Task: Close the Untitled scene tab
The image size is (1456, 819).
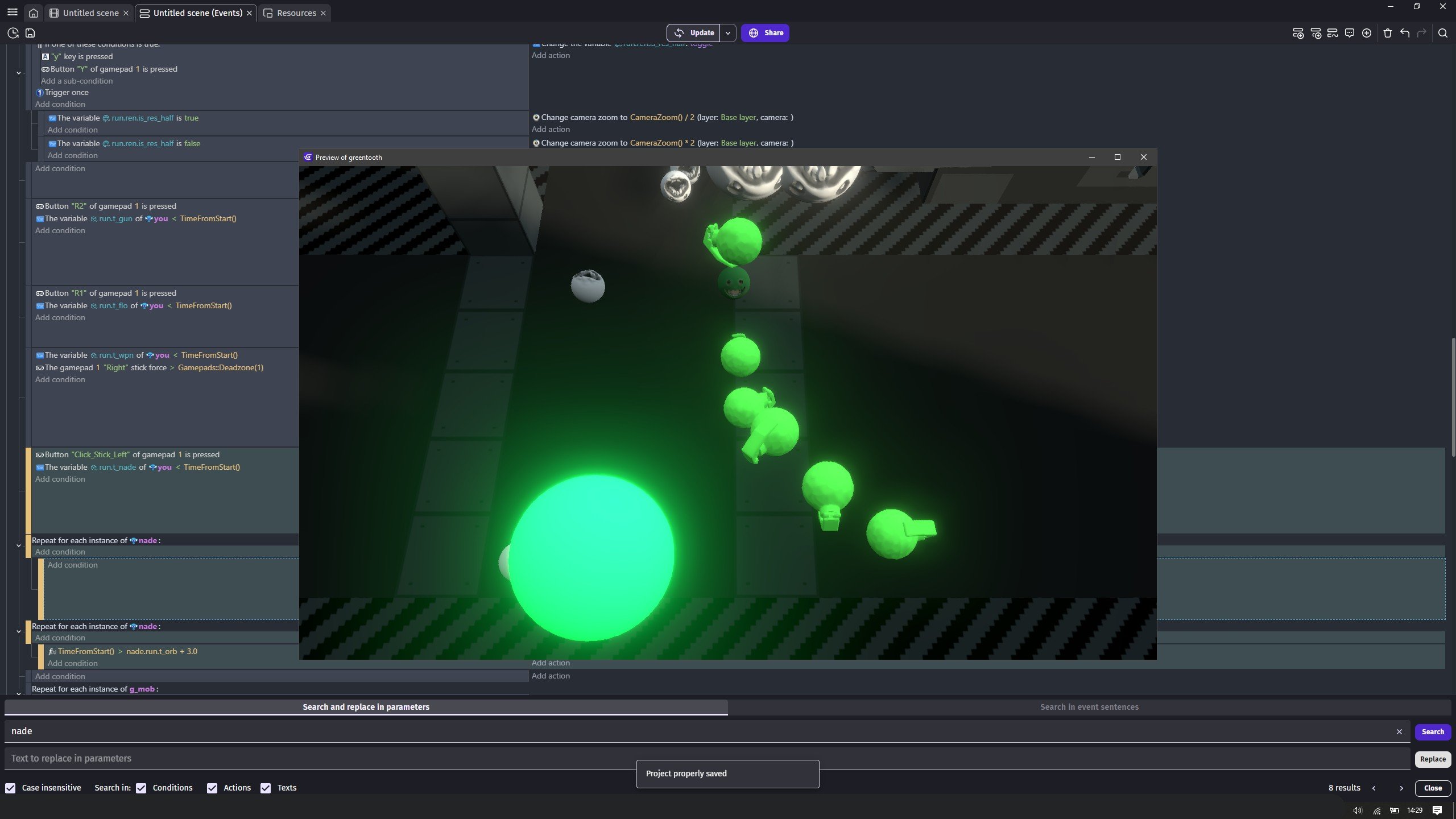Action: click(x=126, y=13)
